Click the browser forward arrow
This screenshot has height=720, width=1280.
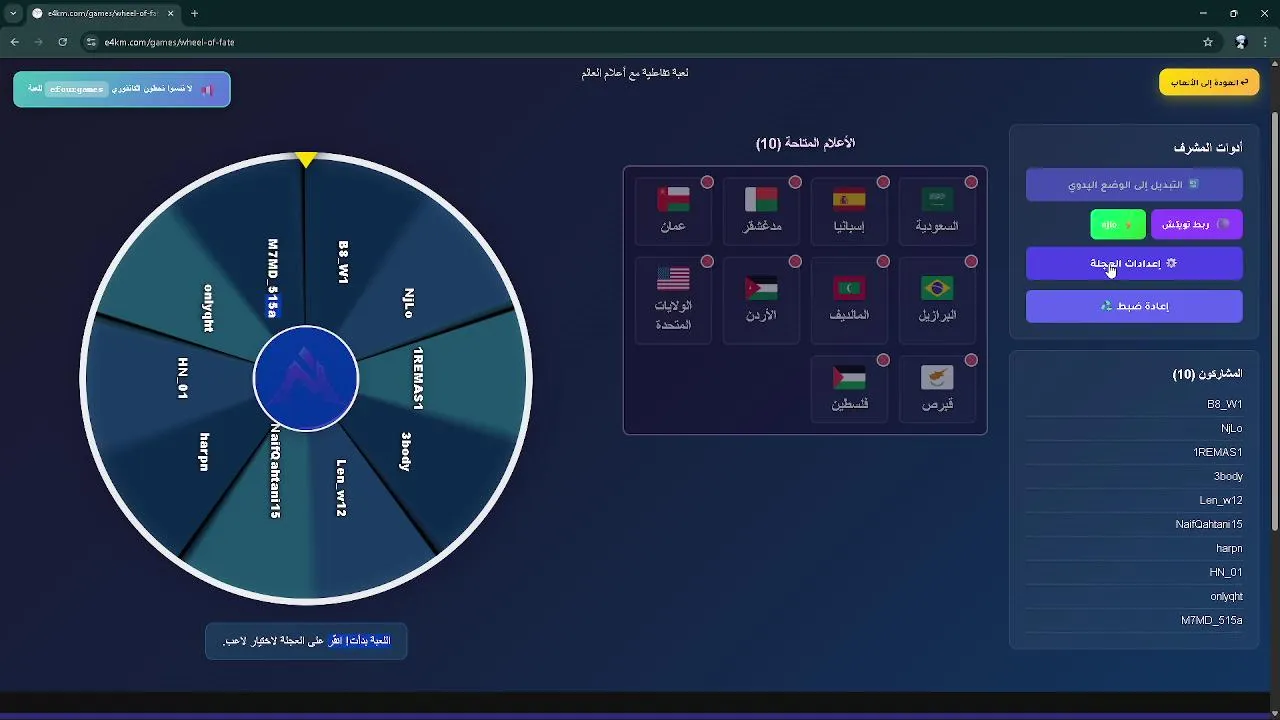tap(39, 42)
